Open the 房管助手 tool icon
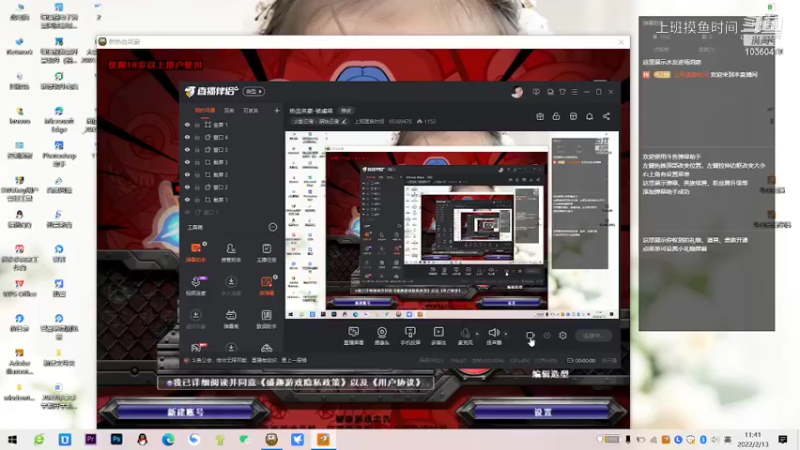 tap(231, 252)
